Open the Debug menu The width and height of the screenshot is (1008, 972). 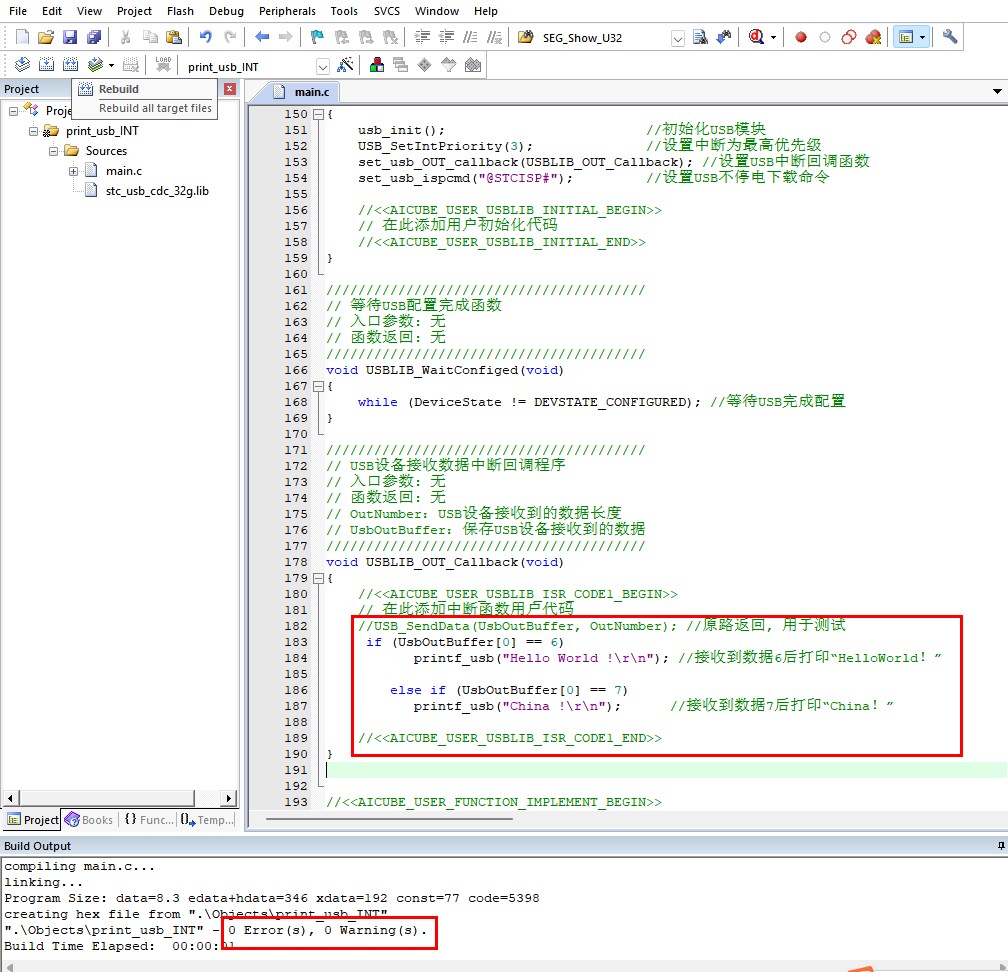coord(226,11)
